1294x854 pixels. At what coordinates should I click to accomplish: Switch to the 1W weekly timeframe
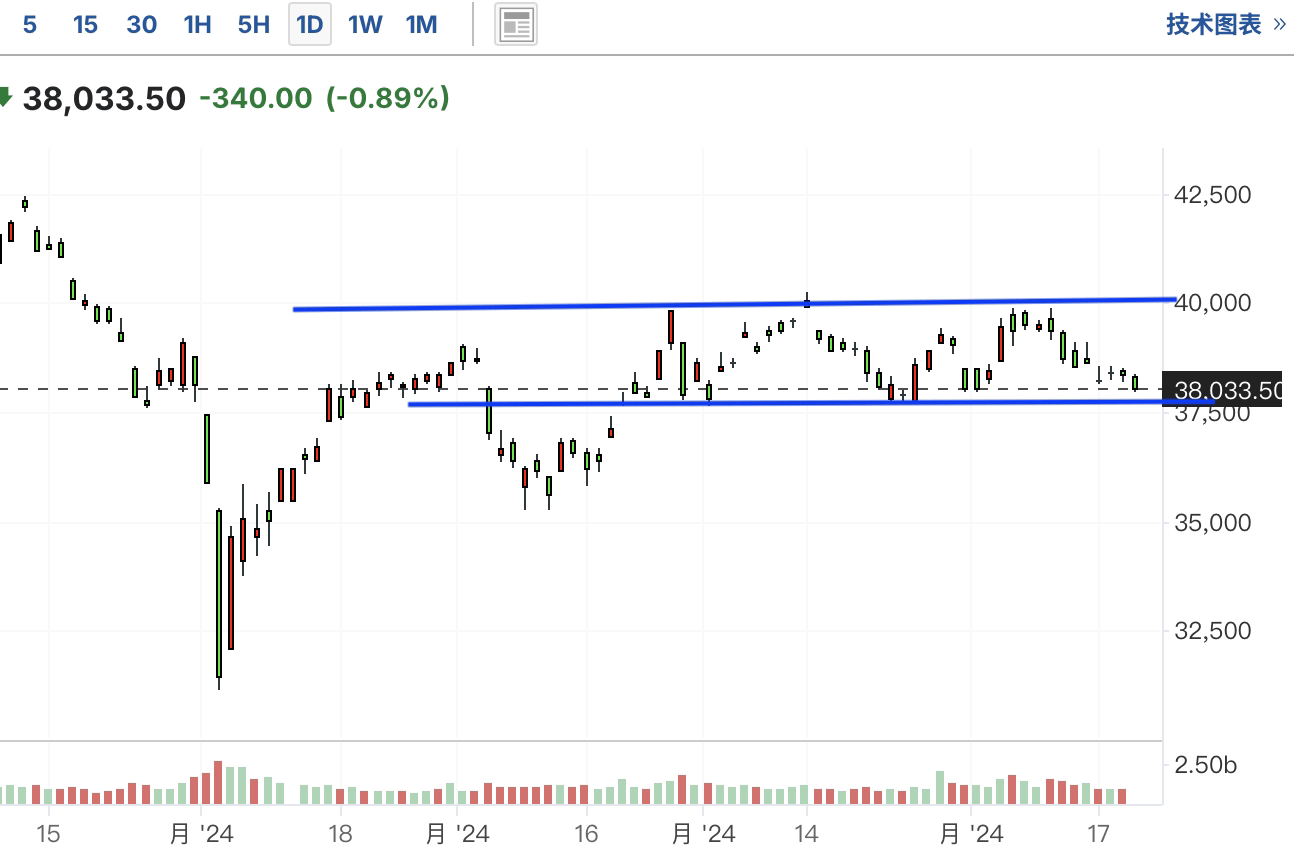(x=365, y=25)
